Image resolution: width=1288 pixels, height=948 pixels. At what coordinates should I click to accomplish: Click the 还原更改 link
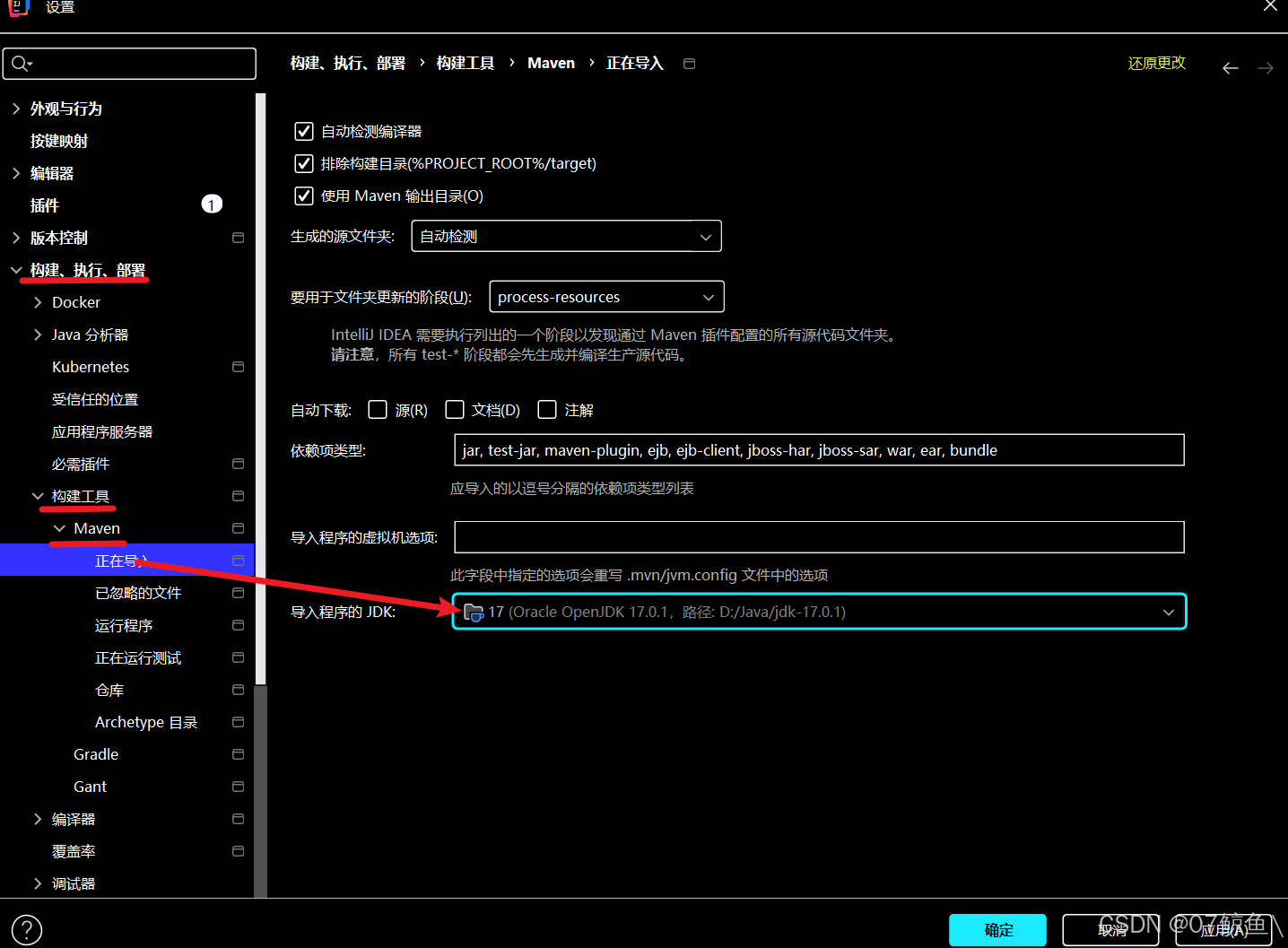click(x=1156, y=63)
